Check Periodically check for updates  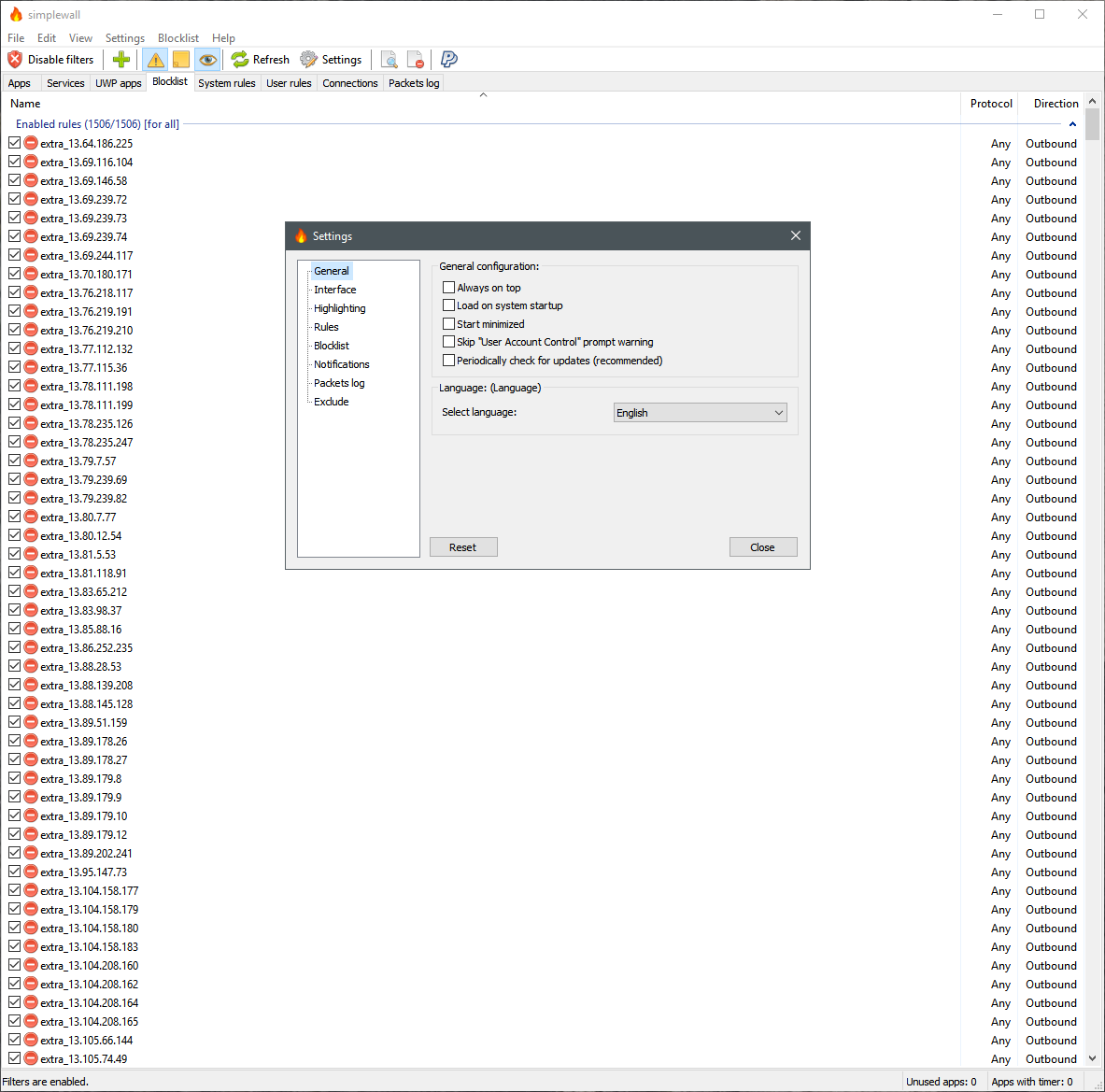point(448,360)
